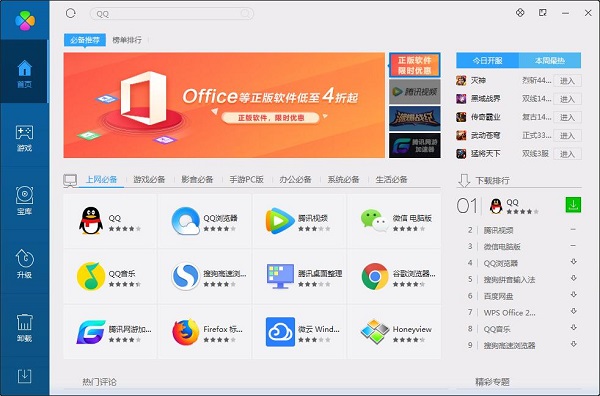Select the 正版软件限时优惠 banner thumbnail
Viewport: 600px width, 396px height.
[x=415, y=65]
